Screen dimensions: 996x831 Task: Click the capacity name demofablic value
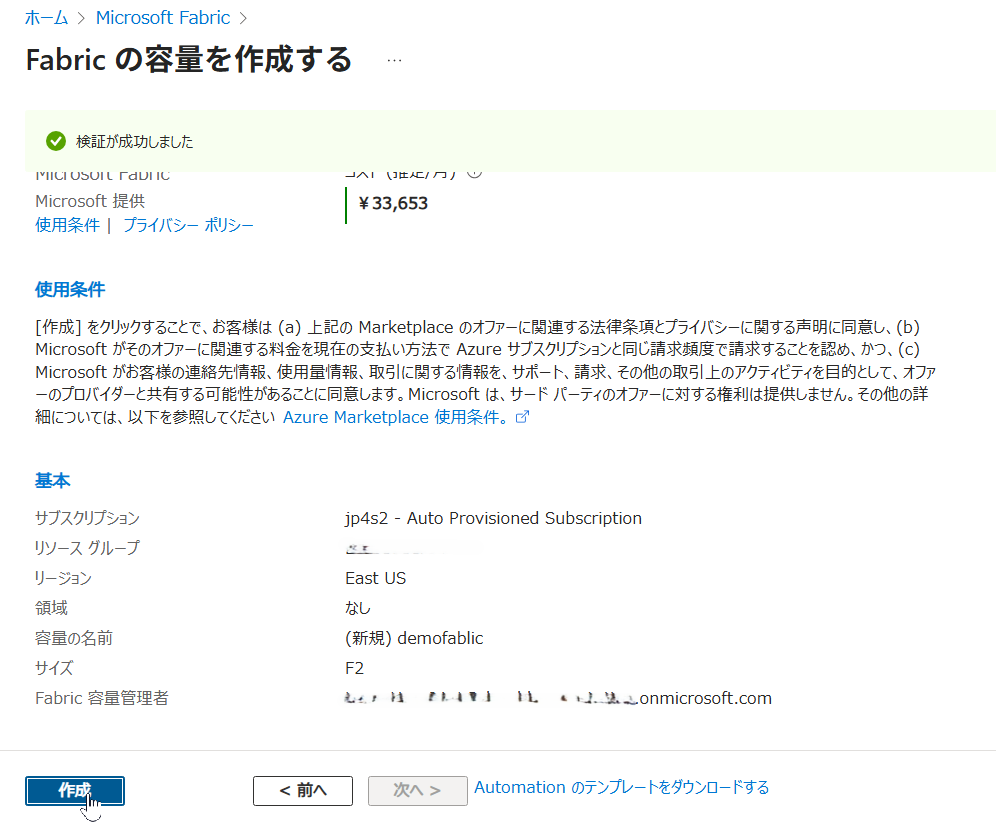414,638
